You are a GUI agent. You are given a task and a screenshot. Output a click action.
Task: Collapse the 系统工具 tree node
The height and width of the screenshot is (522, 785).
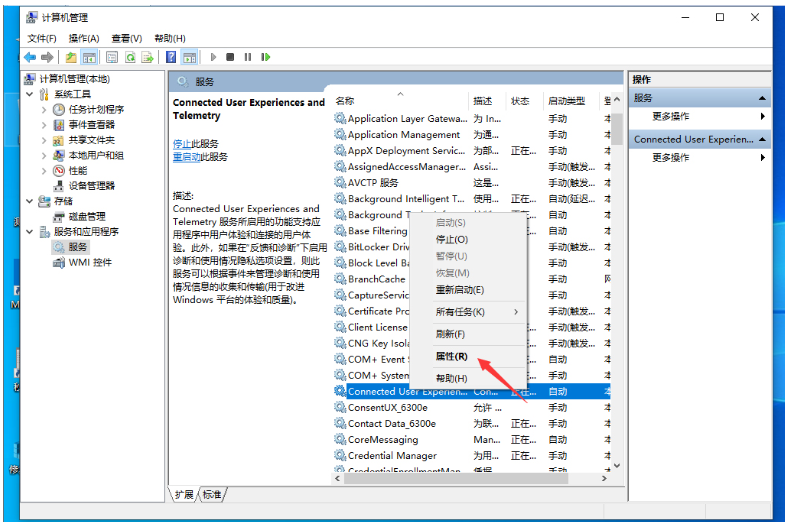[30, 94]
